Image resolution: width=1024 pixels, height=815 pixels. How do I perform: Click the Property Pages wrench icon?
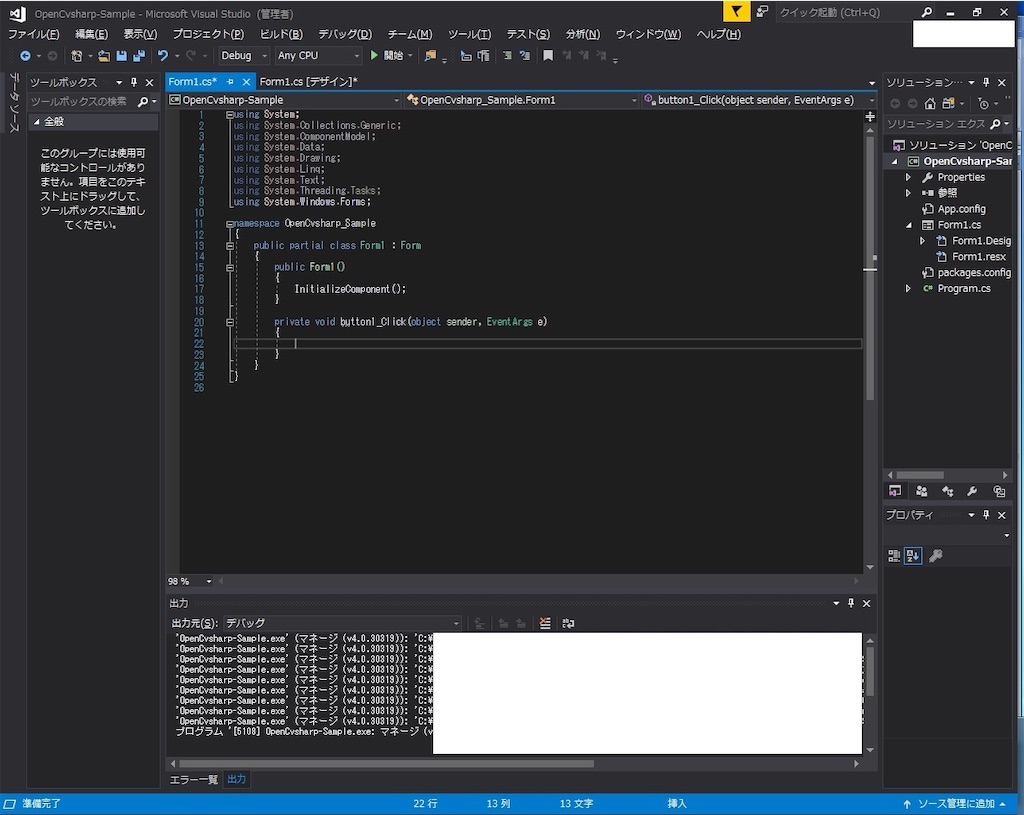tap(936, 556)
